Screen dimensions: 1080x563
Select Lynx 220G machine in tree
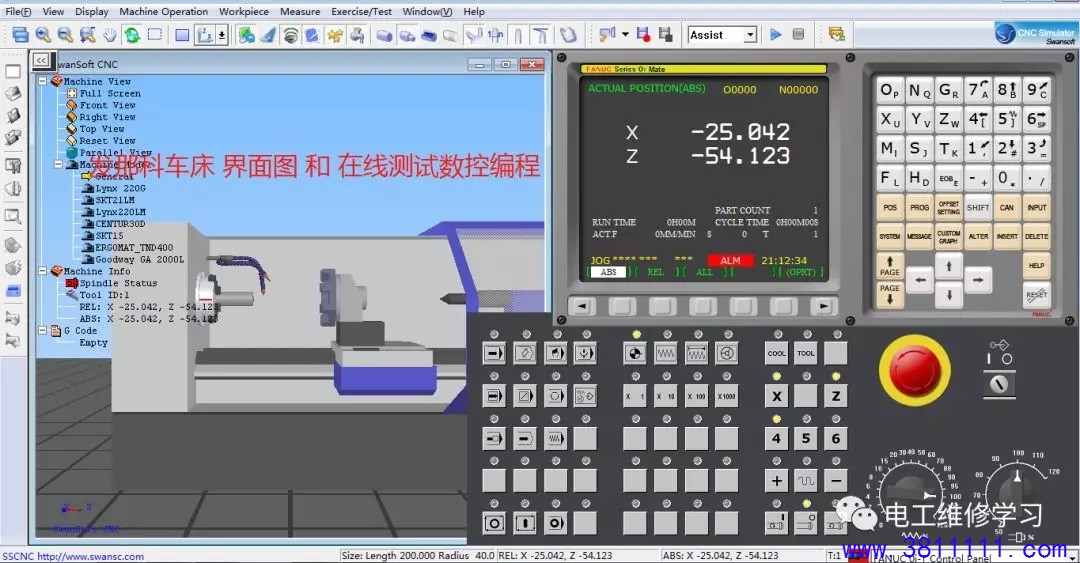[121, 188]
